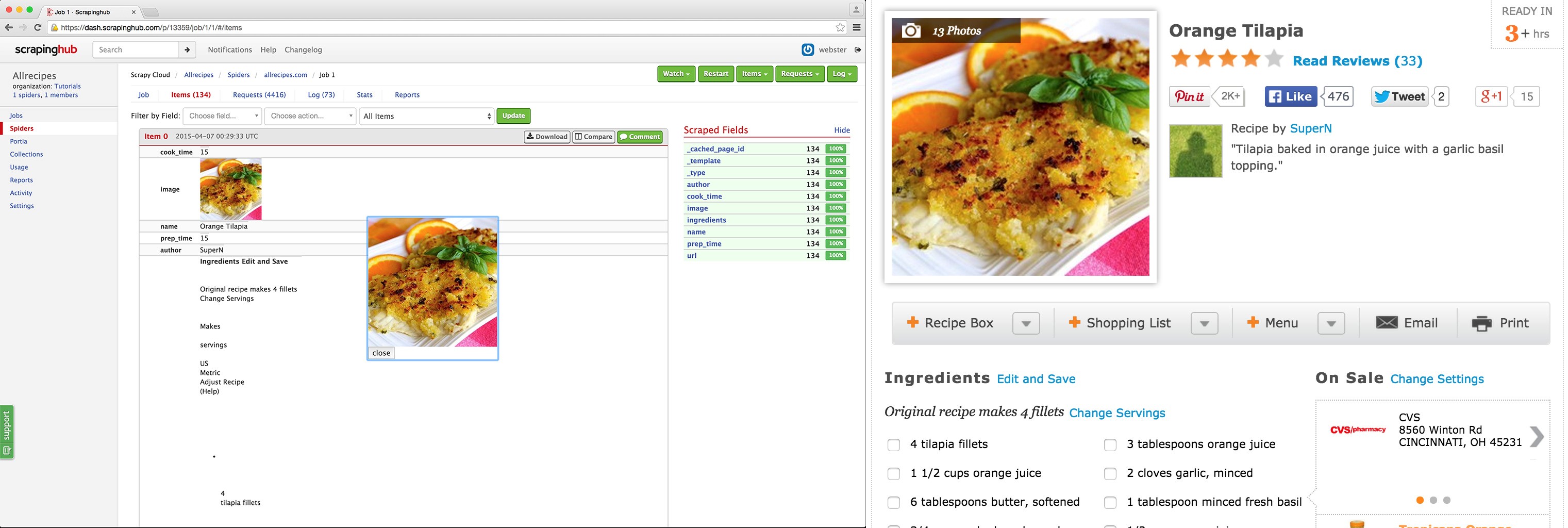1568x528 pixels.
Task: Open the Read Reviews (33) link
Action: 1357,61
